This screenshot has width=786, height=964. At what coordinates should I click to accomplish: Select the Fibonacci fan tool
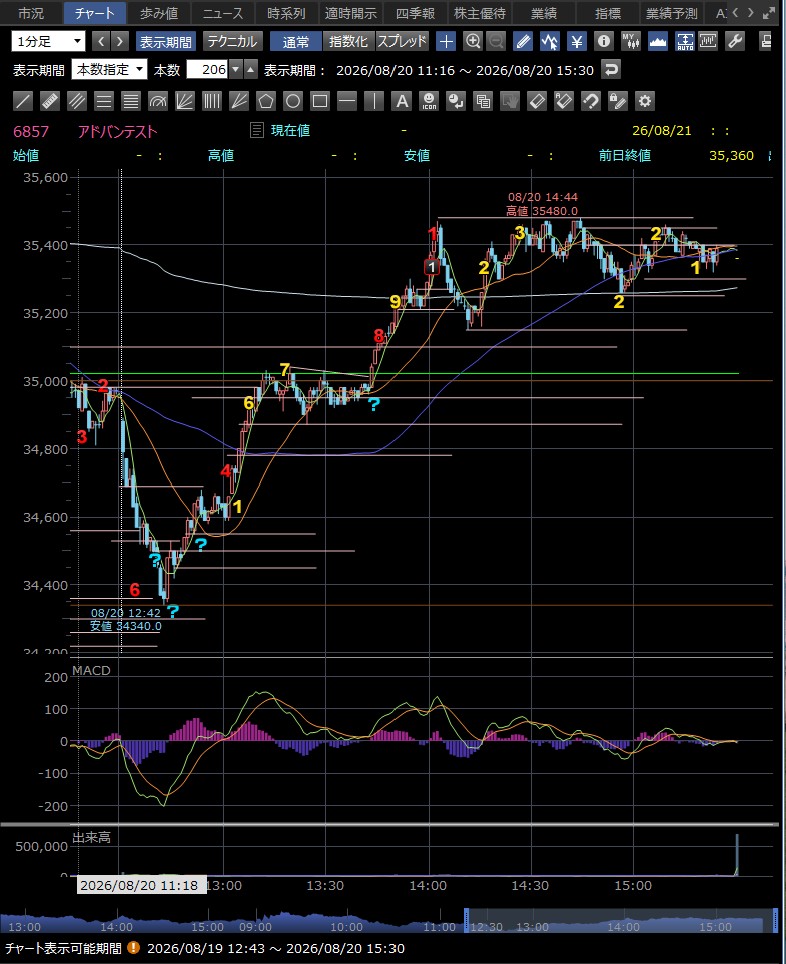[x=185, y=101]
